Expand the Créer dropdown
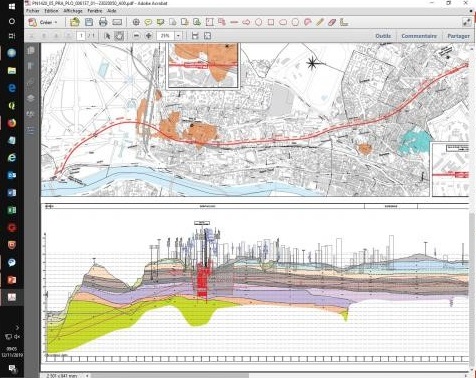 point(44,22)
